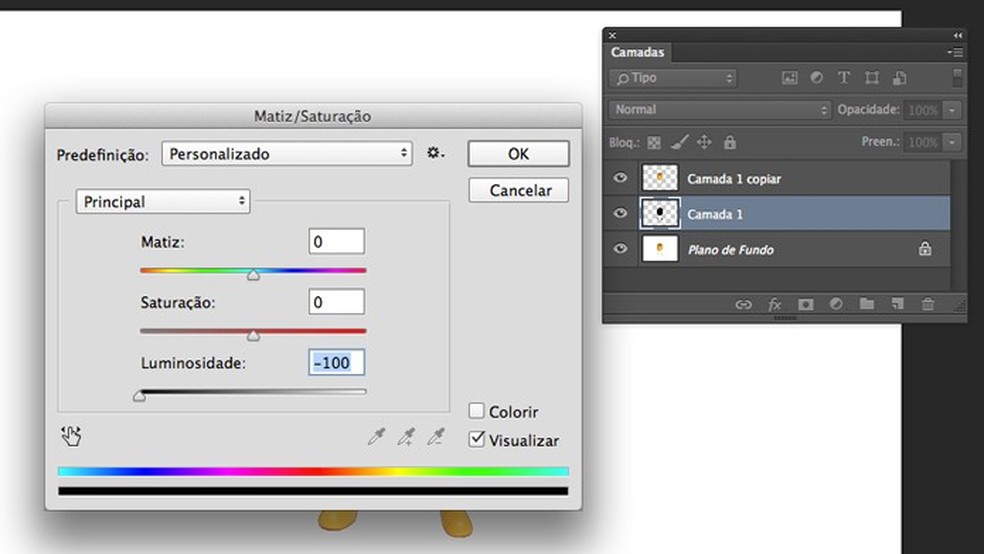The image size is (984, 554).
Task: Select the eyedropper tool in Hue/Saturation dialog
Action: tap(376, 437)
